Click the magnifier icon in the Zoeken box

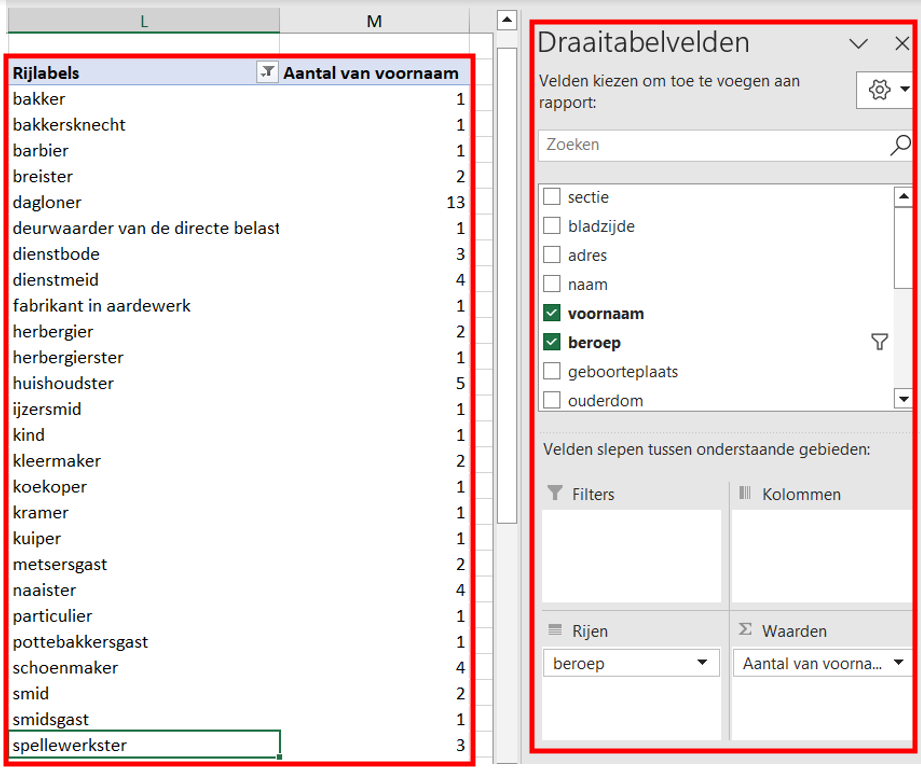tap(898, 145)
